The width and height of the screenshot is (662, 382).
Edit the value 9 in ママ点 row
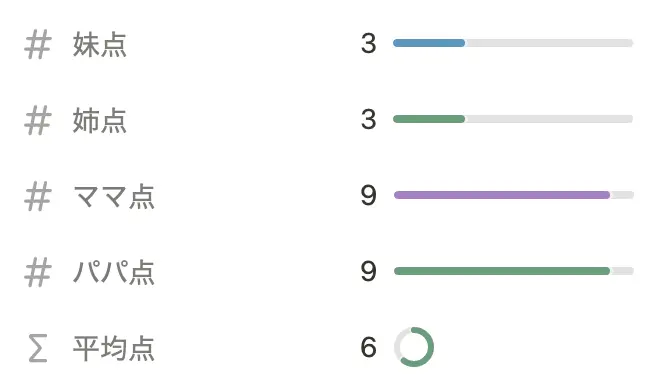[369, 195]
